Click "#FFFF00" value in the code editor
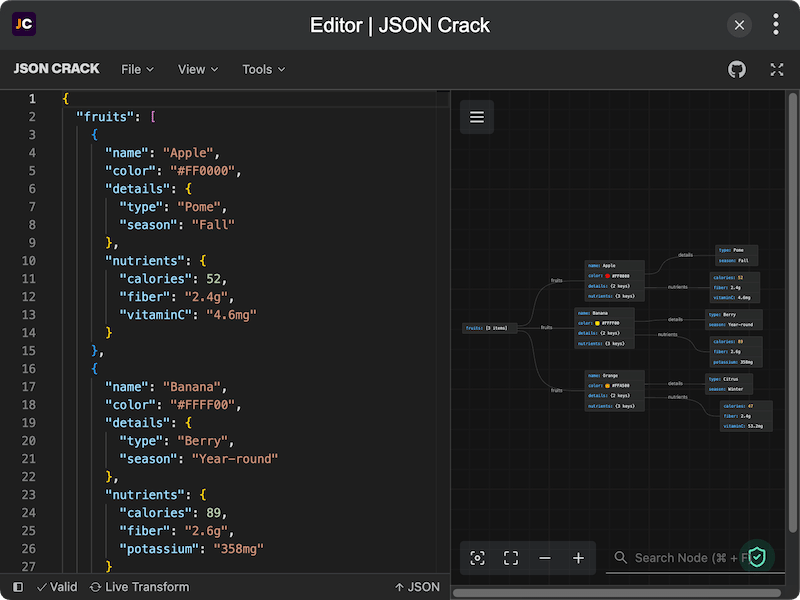Screen dimensions: 800x600 point(202,405)
